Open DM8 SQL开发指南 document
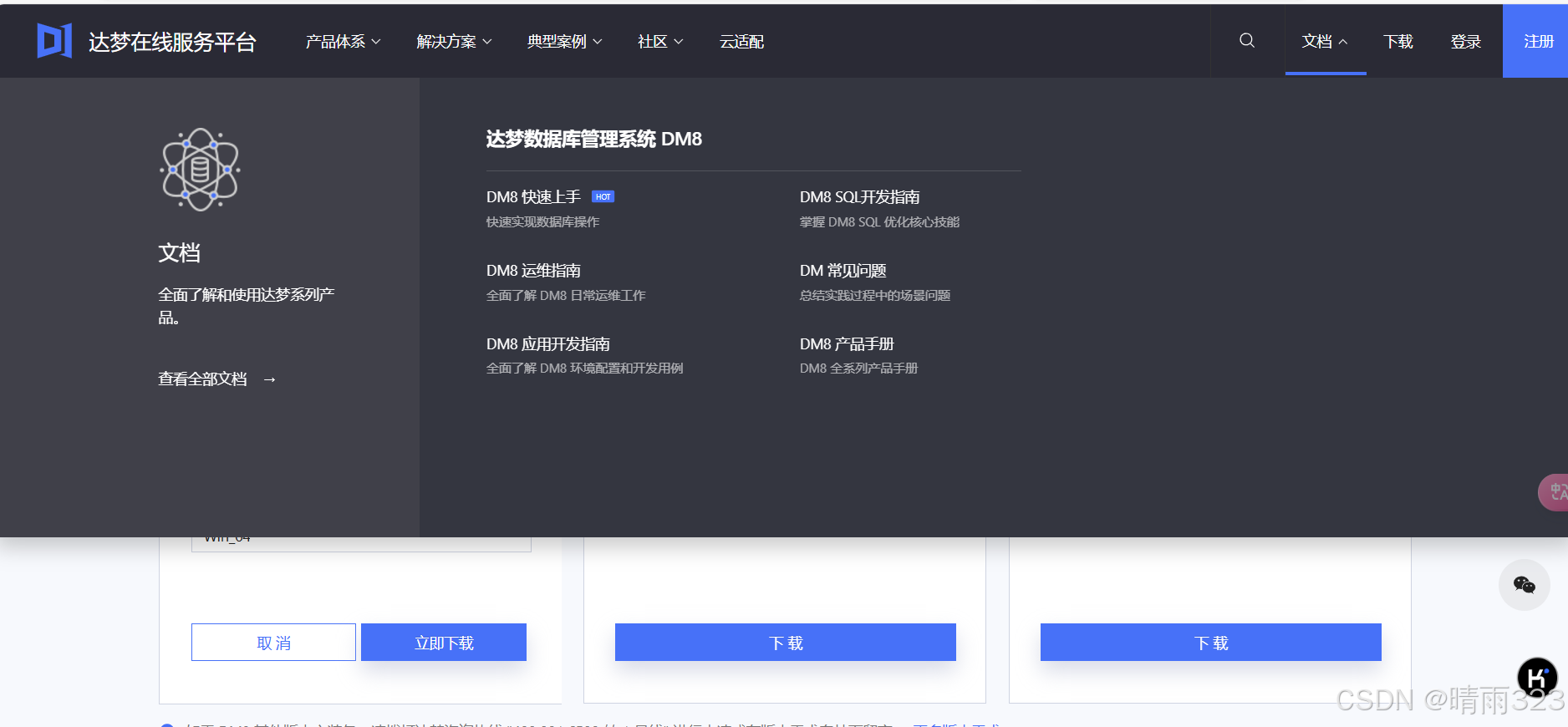The image size is (1568, 727). coord(859,197)
